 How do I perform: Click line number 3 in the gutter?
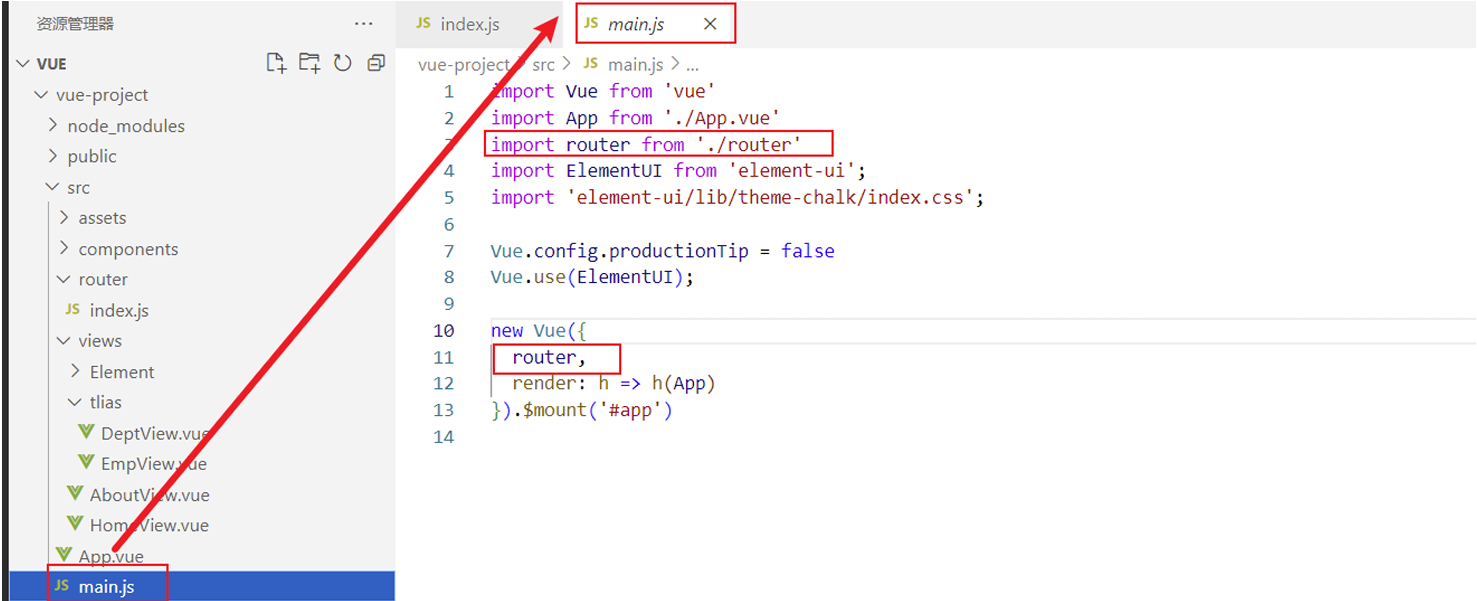point(449,144)
